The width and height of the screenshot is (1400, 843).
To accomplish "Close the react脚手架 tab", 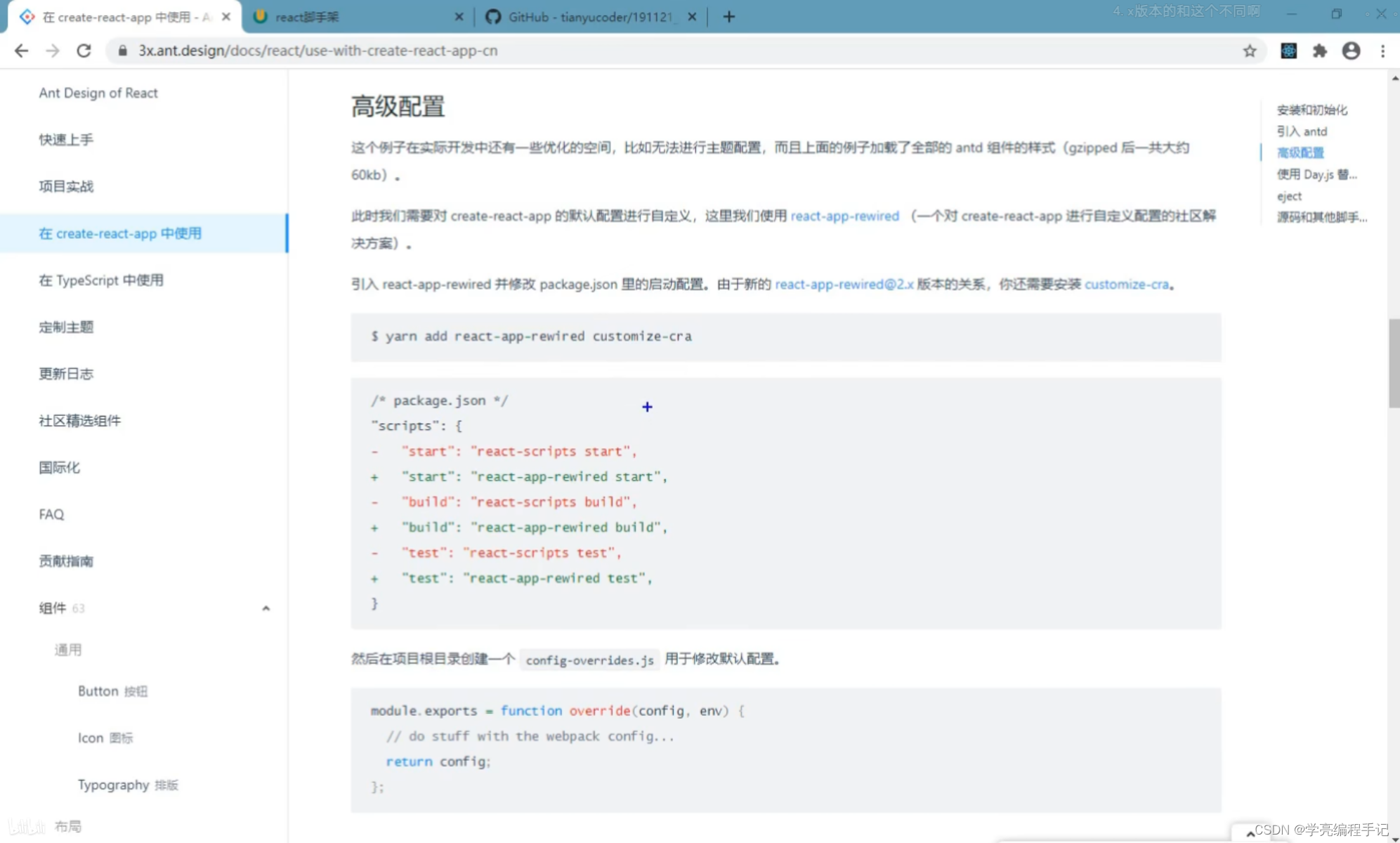I will coord(459,17).
